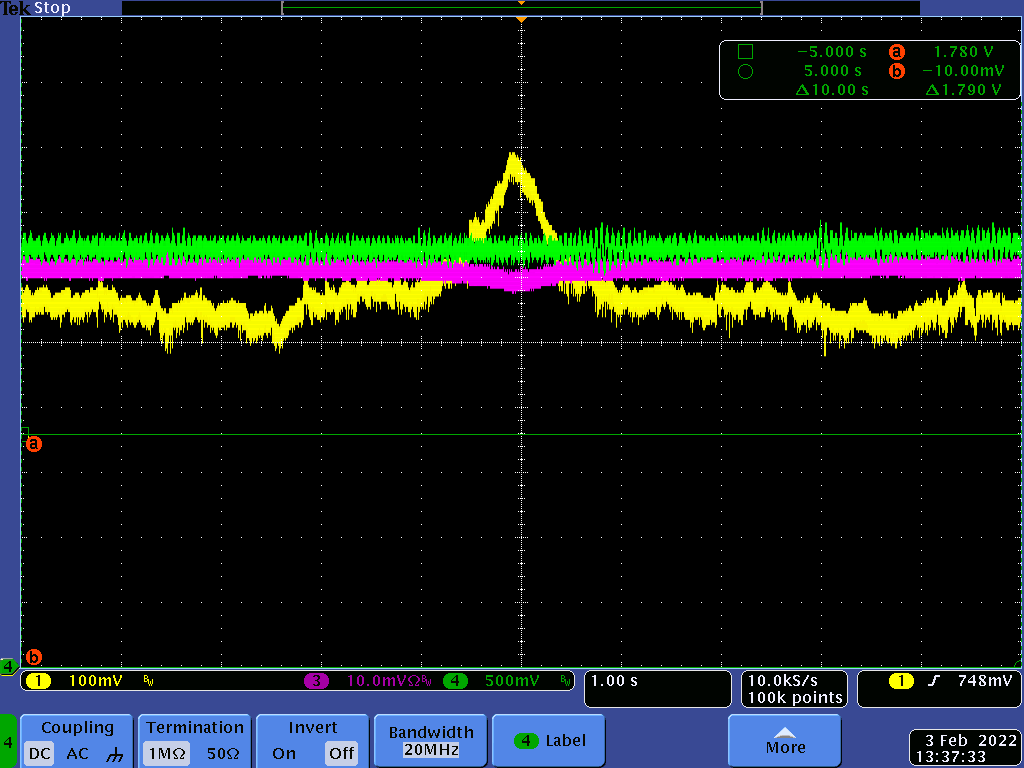Image resolution: width=1024 pixels, height=768 pixels.
Task: Click the orange trigger position marker at top
Action: click(x=520, y=18)
